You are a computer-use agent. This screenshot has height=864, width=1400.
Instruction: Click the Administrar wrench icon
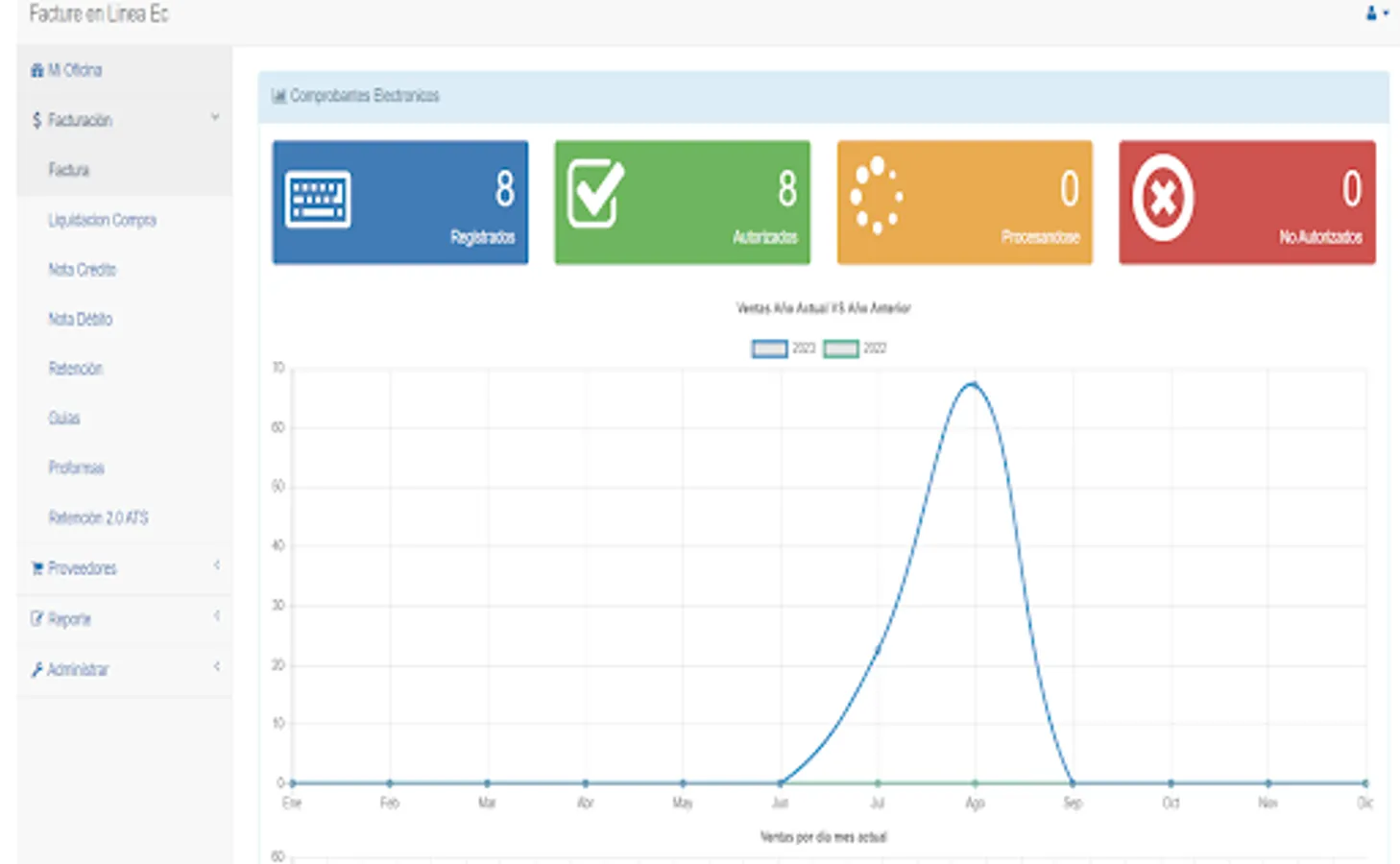(x=36, y=669)
